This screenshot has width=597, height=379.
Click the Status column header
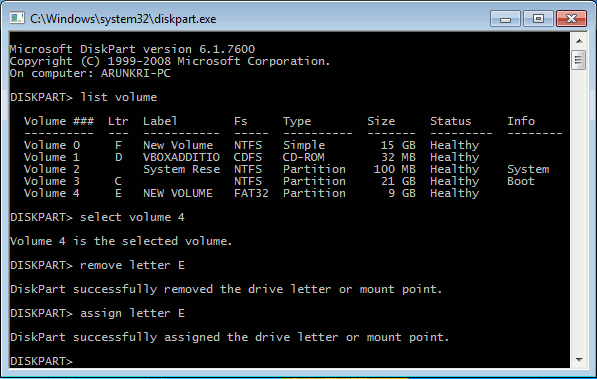(450, 121)
